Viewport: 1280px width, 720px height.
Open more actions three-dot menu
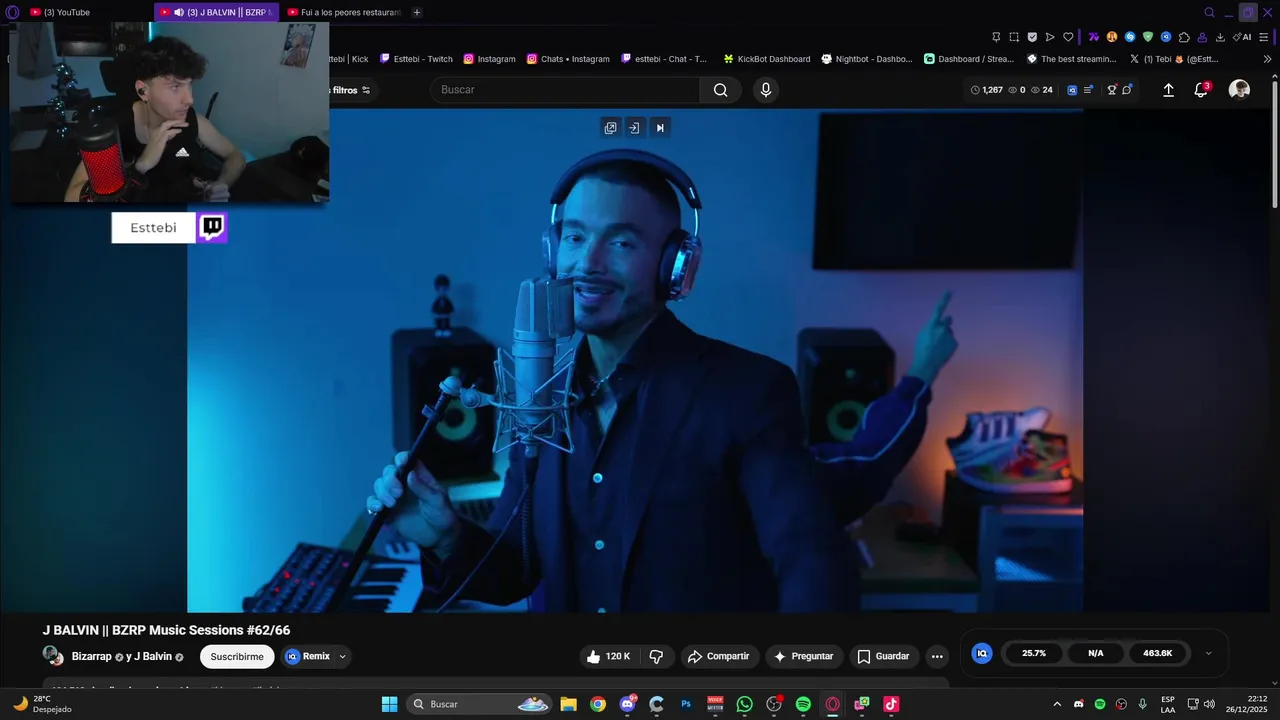[x=937, y=656]
